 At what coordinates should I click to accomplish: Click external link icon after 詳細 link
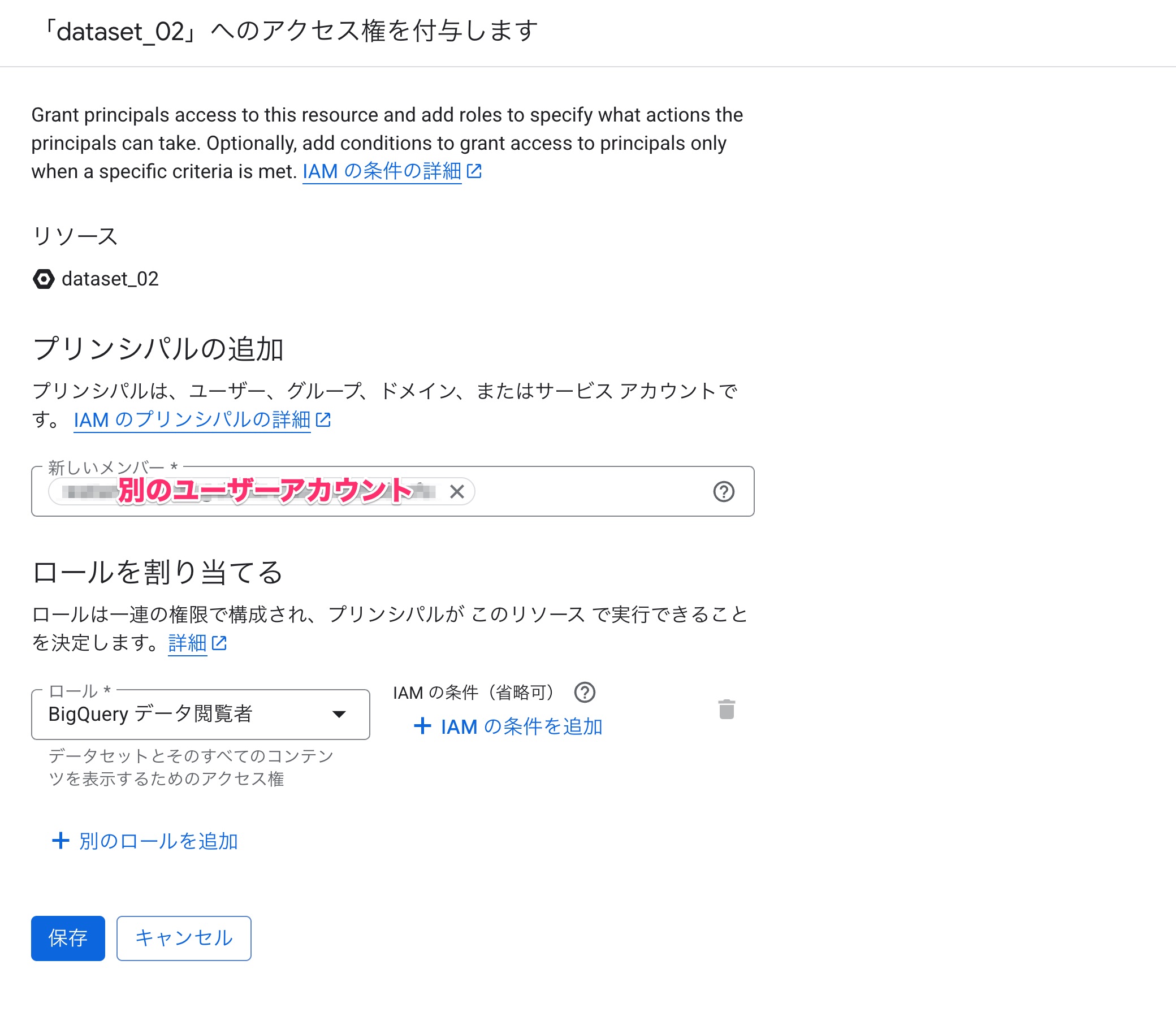(219, 643)
